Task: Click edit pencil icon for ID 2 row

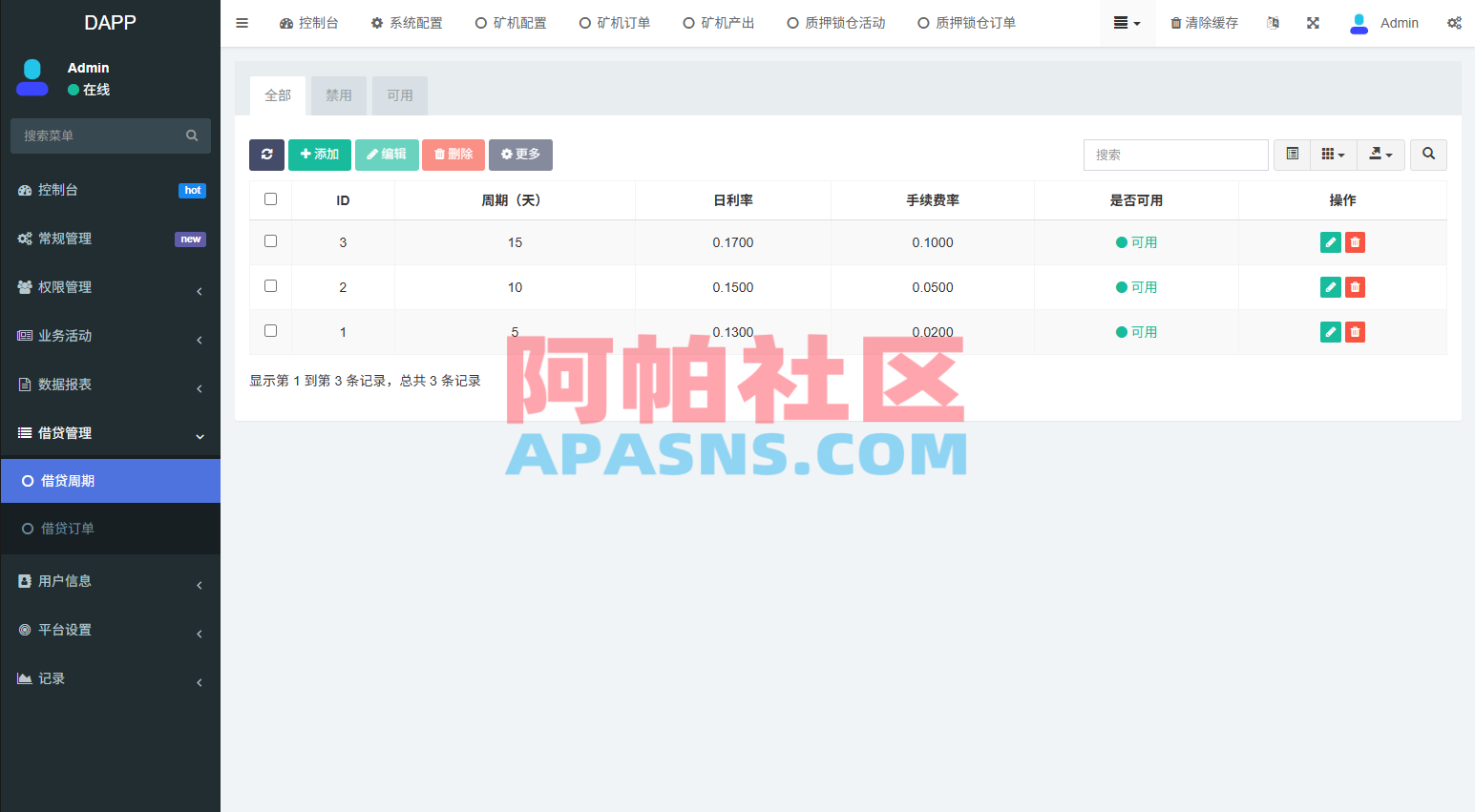Action: [x=1330, y=287]
